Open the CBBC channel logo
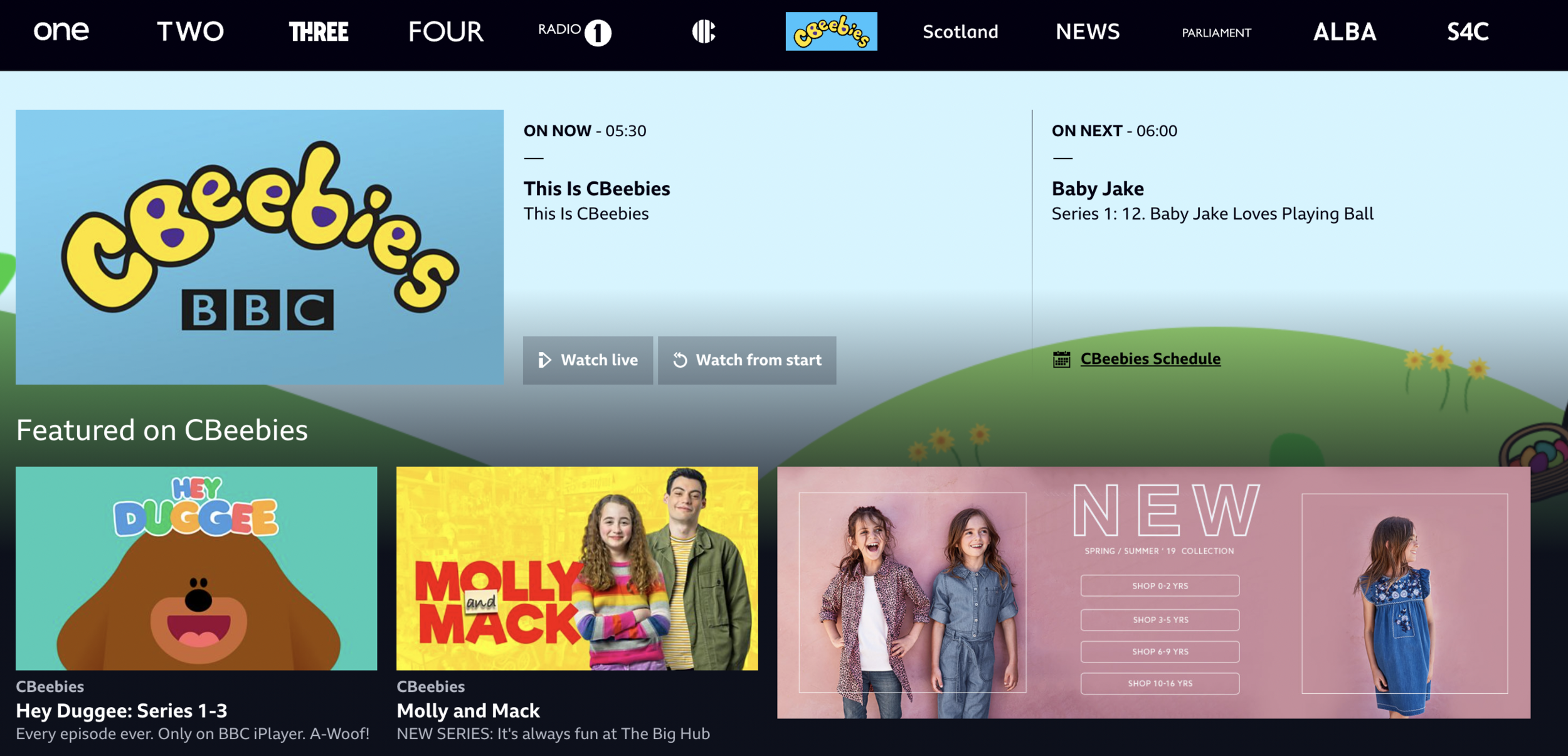1568x756 pixels. (704, 31)
